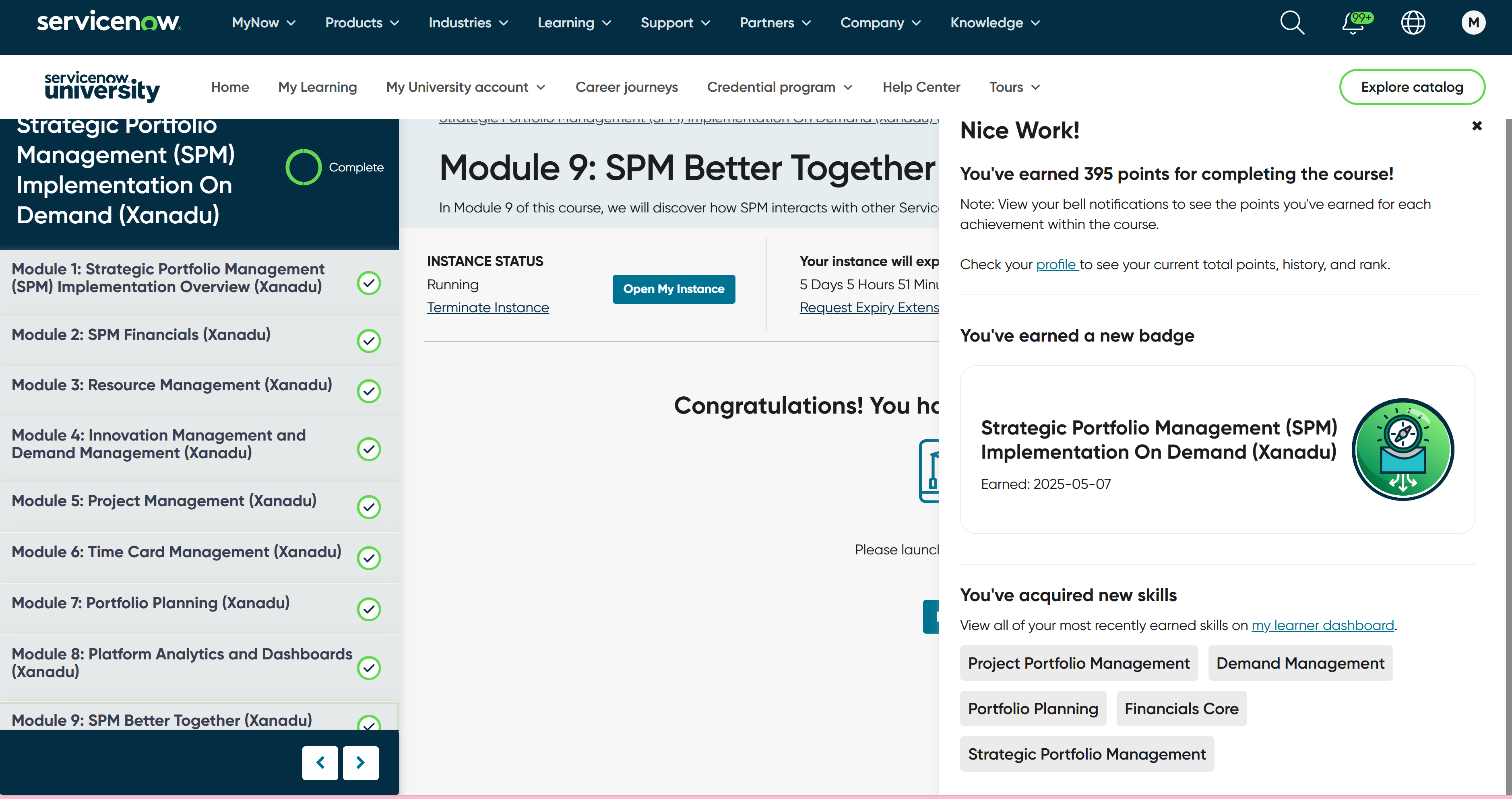Image resolution: width=1512 pixels, height=799 pixels.
Task: Click the Open My Instance button
Action: [673, 288]
